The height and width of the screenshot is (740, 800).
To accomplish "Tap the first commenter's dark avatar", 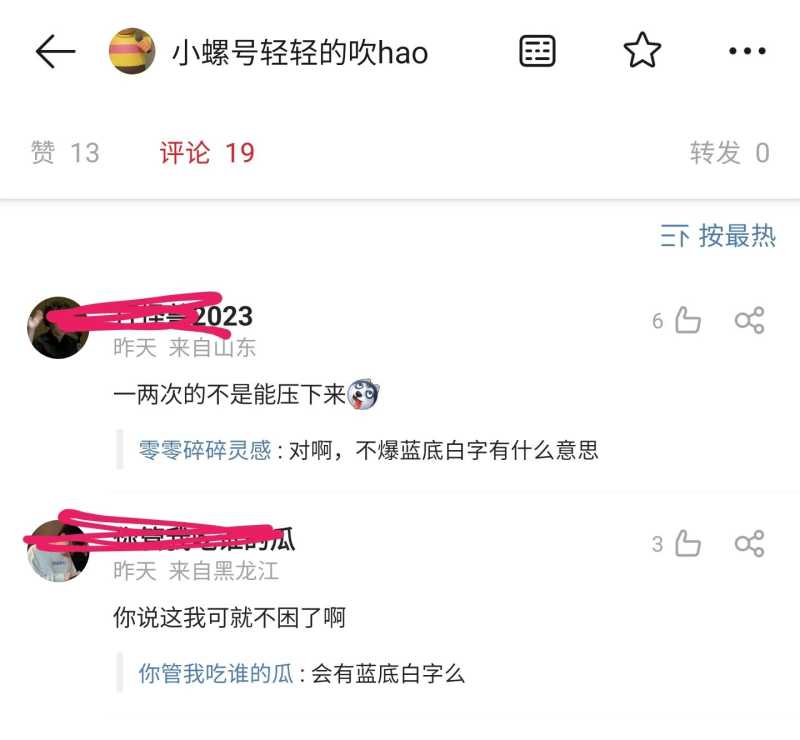I will (58, 328).
